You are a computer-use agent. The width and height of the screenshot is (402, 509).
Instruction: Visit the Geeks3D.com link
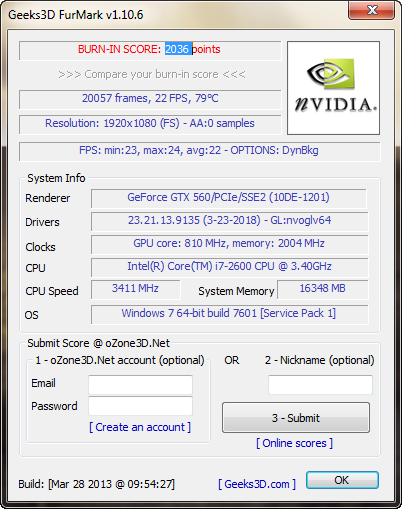coord(257,484)
